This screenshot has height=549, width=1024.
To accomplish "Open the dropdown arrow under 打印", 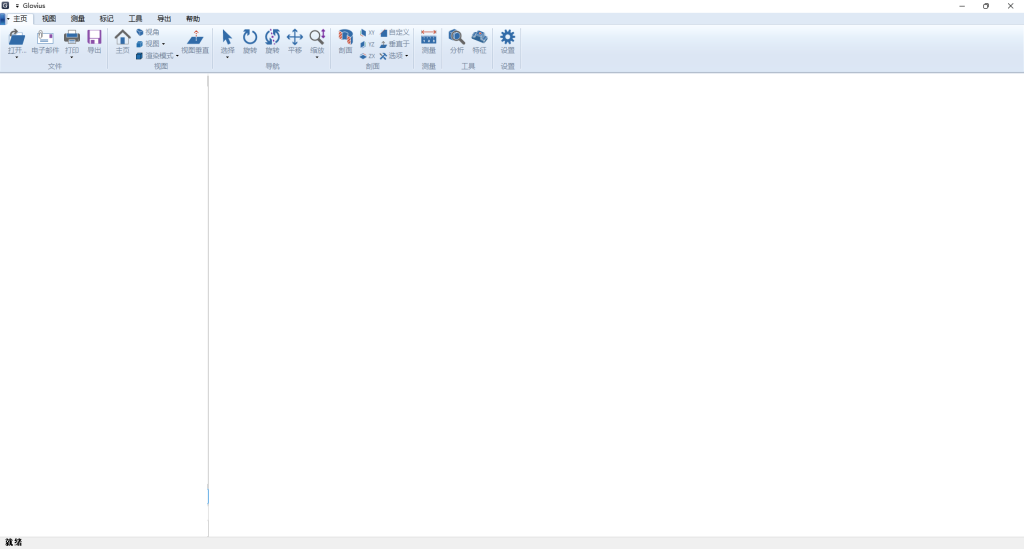I will pyautogui.click(x=72, y=58).
